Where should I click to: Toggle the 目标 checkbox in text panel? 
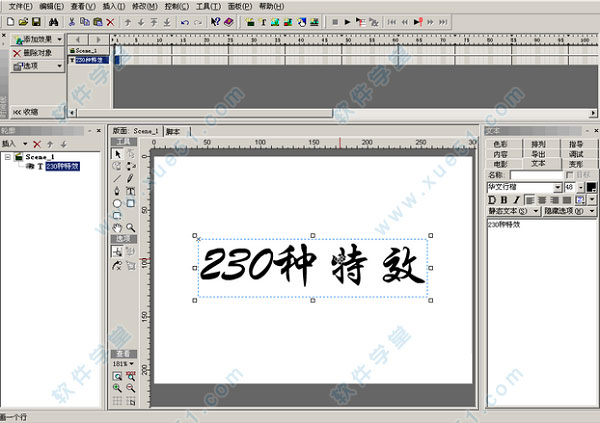click(x=569, y=176)
